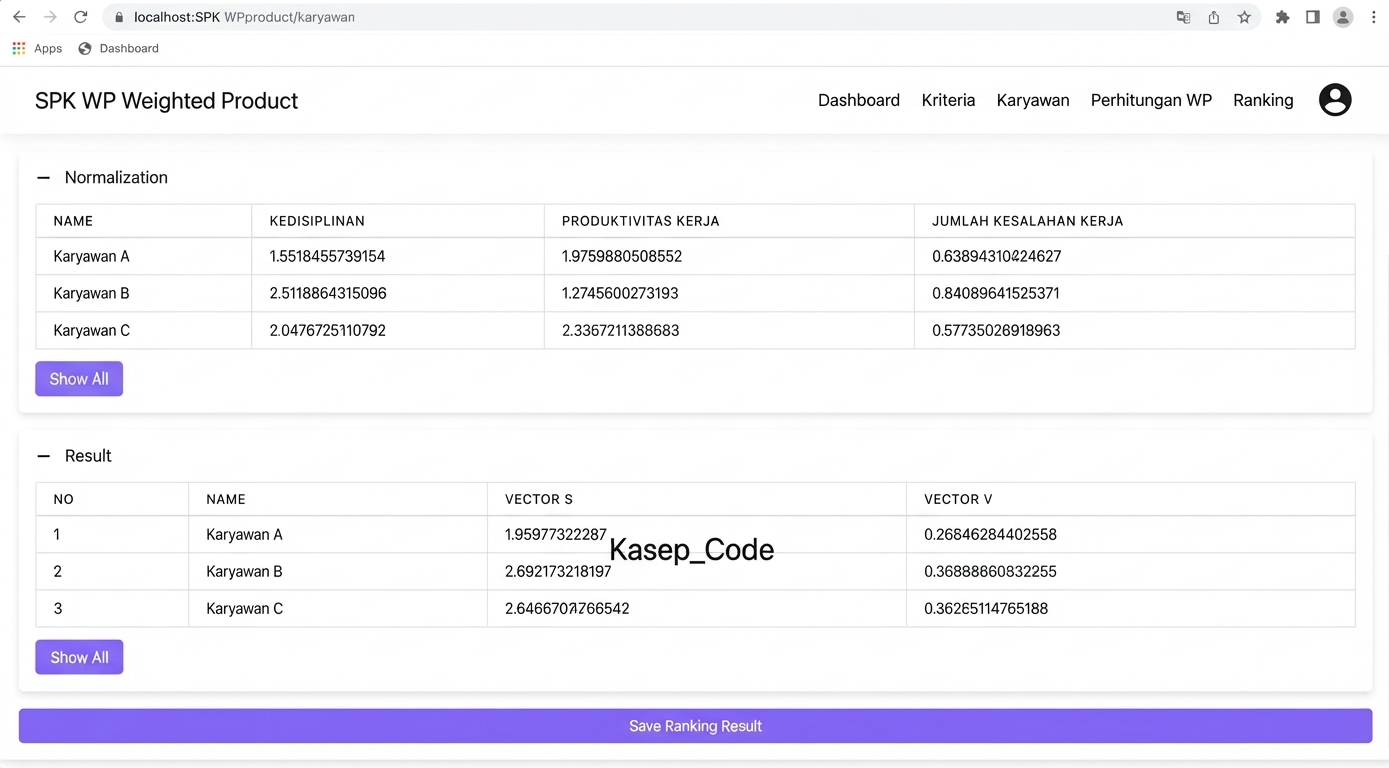Click the PRODUKTIVITAS KERJA column header
The width and height of the screenshot is (1389, 768).
[x=640, y=221]
